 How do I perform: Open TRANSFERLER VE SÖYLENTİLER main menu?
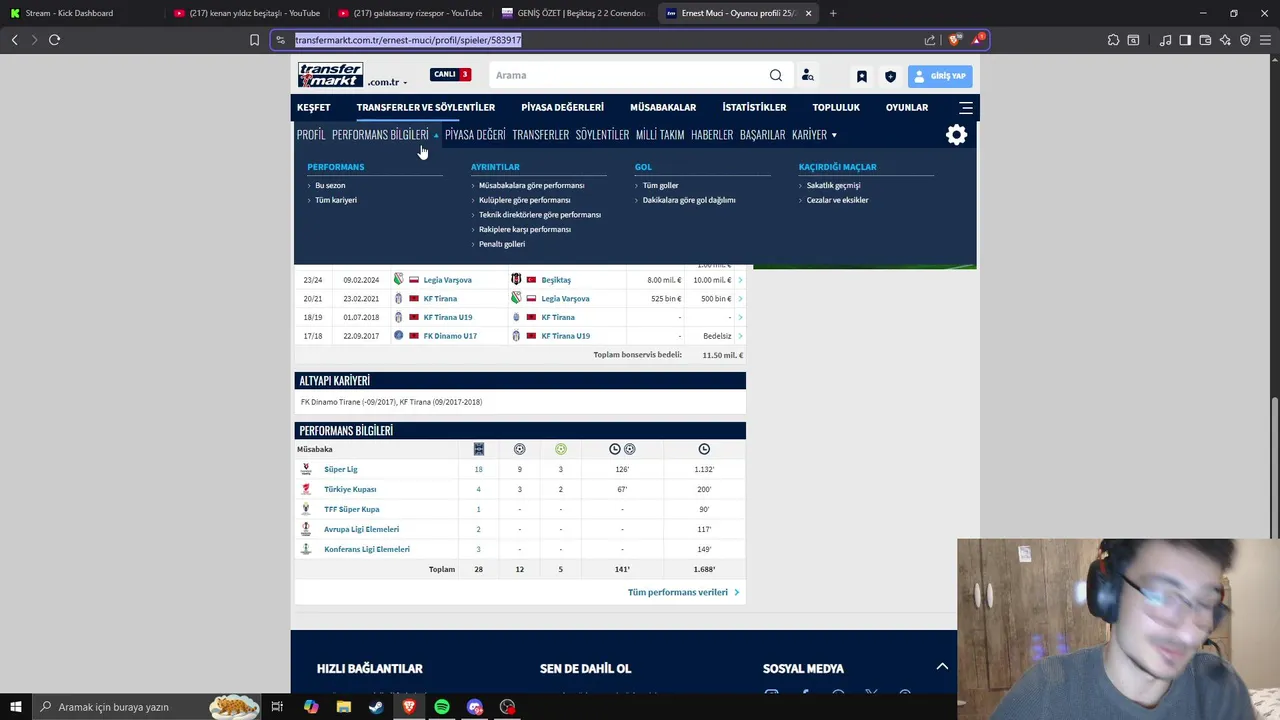point(426,107)
